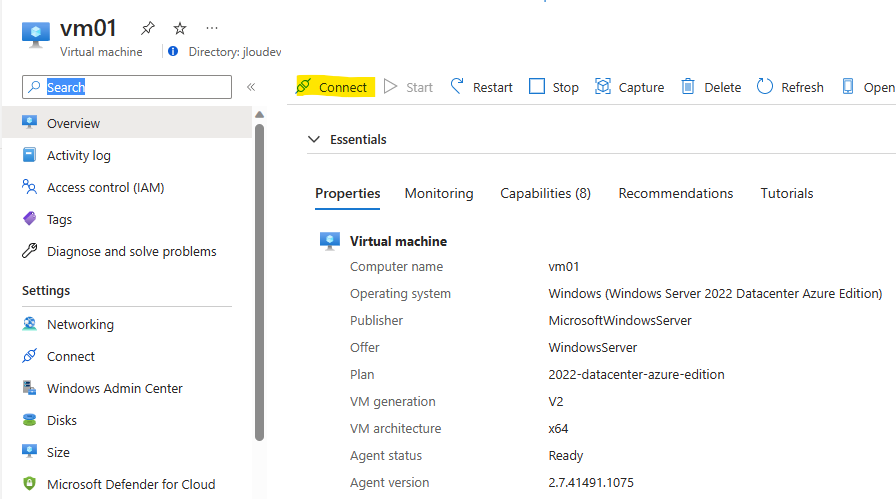Collapse the Essentials section chevron
The width and height of the screenshot is (896, 499).
[314, 139]
